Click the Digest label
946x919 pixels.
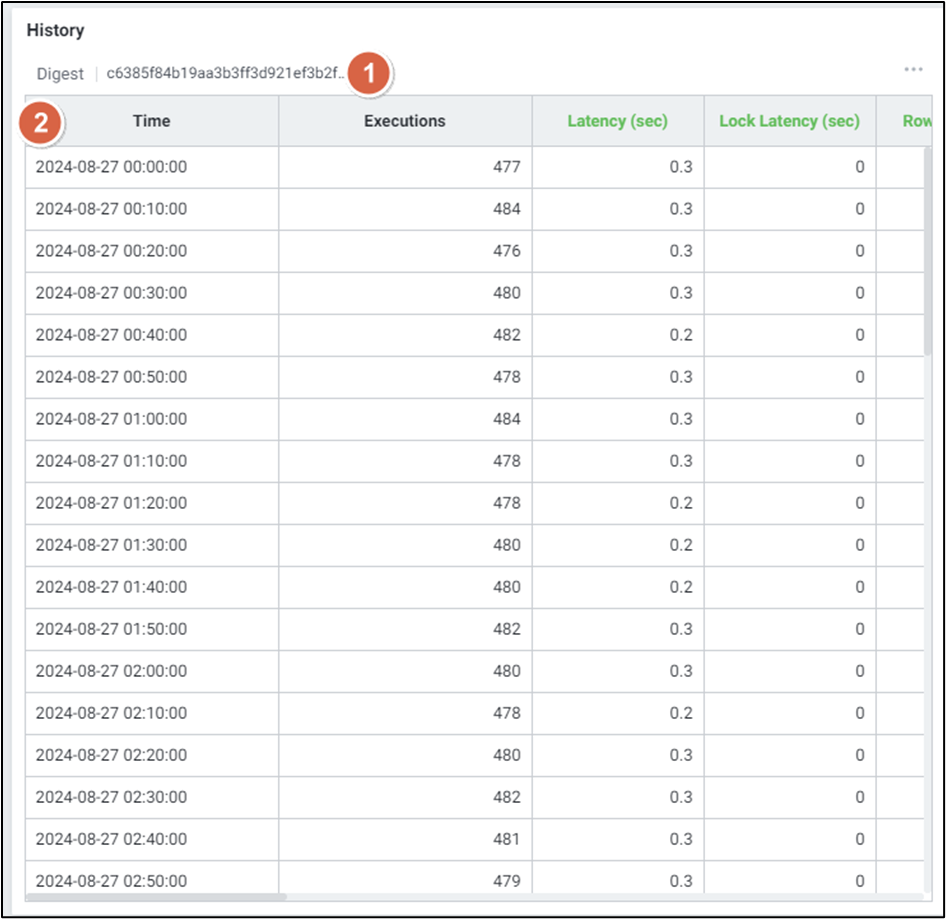point(60,74)
